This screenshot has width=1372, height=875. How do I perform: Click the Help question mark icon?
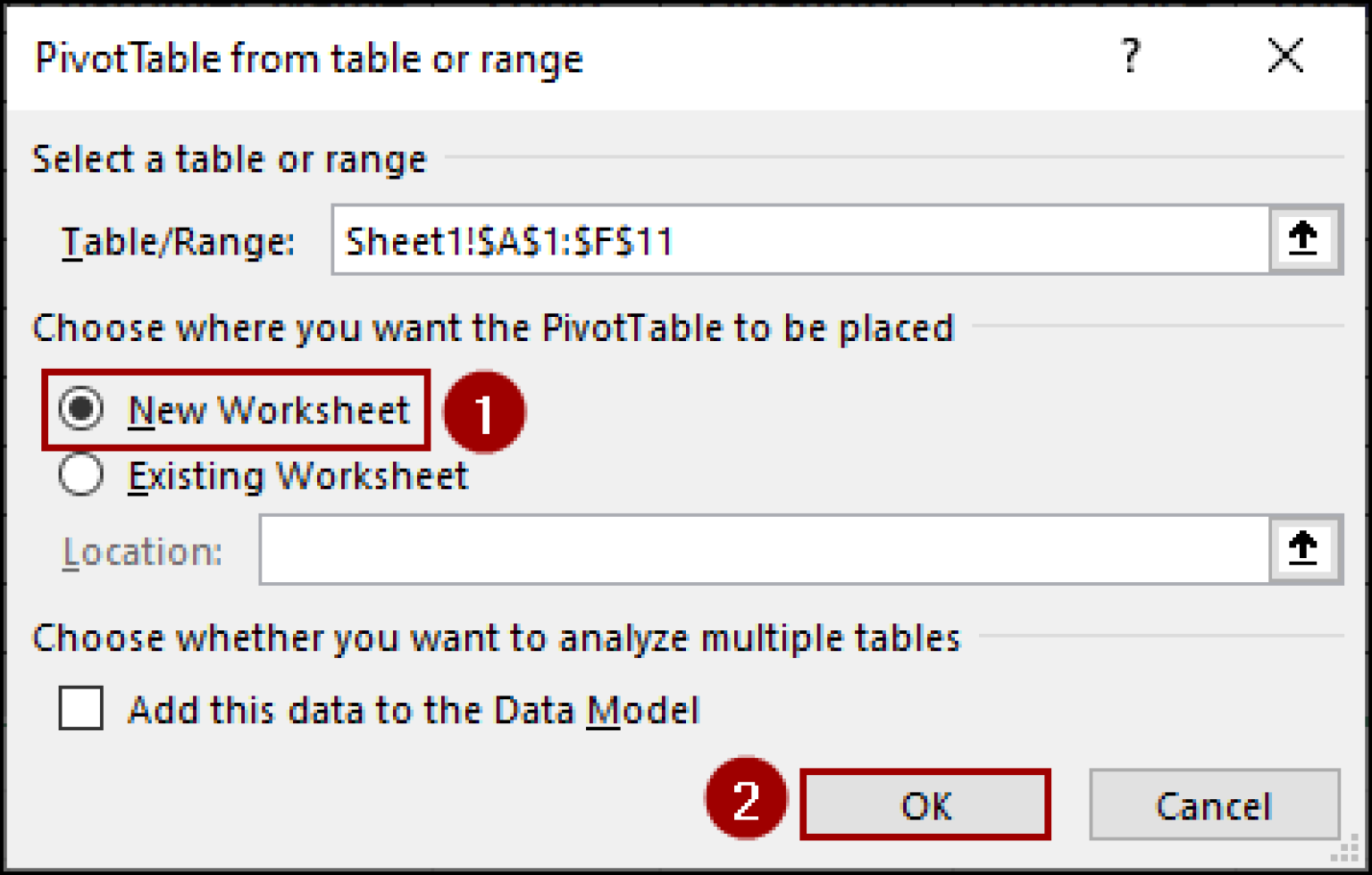coord(1133,56)
